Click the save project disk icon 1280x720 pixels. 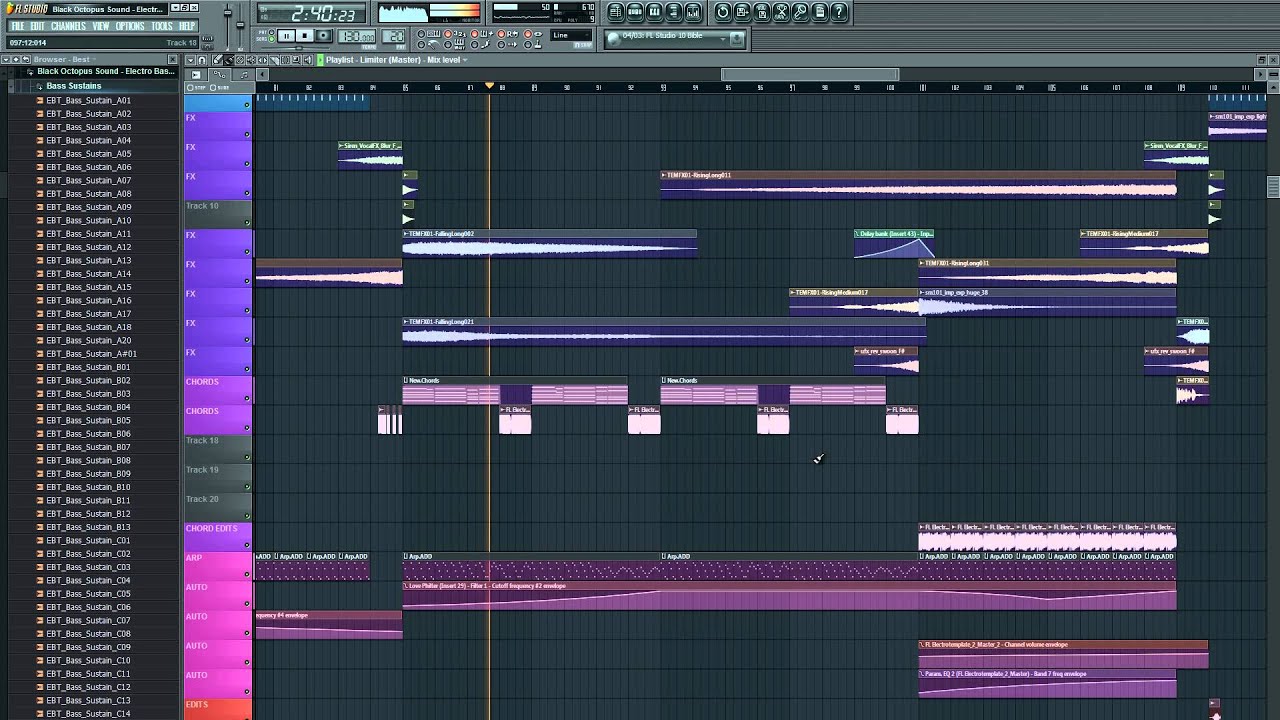742,12
